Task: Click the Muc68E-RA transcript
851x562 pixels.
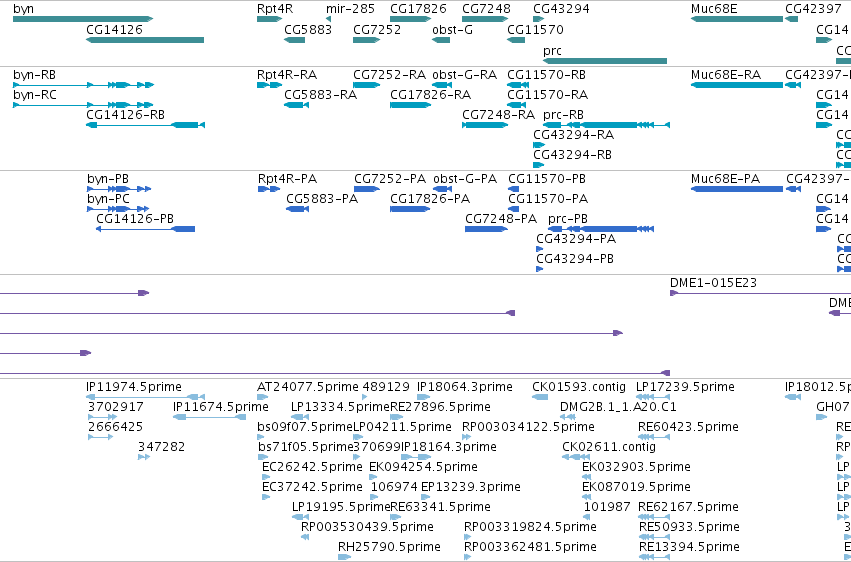Action: (x=737, y=85)
